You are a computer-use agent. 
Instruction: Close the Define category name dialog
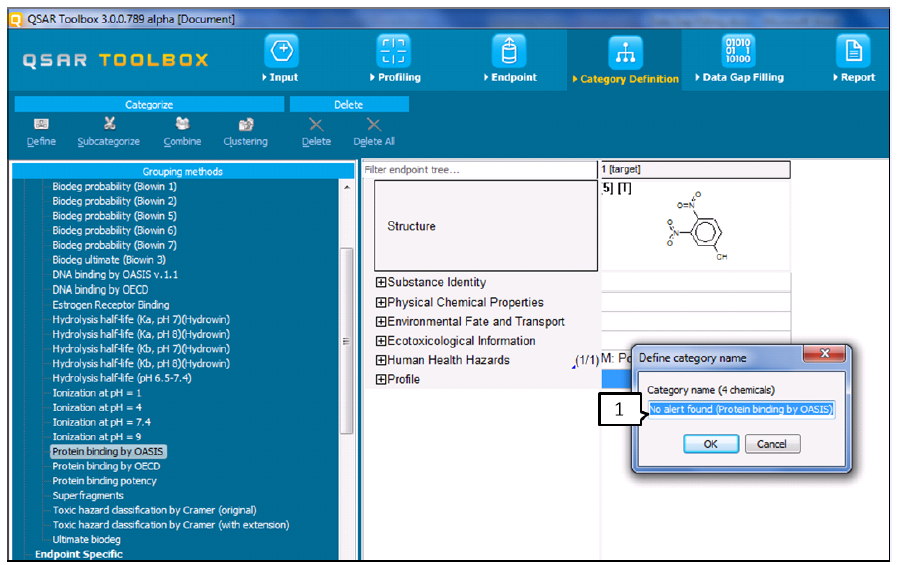tap(824, 353)
